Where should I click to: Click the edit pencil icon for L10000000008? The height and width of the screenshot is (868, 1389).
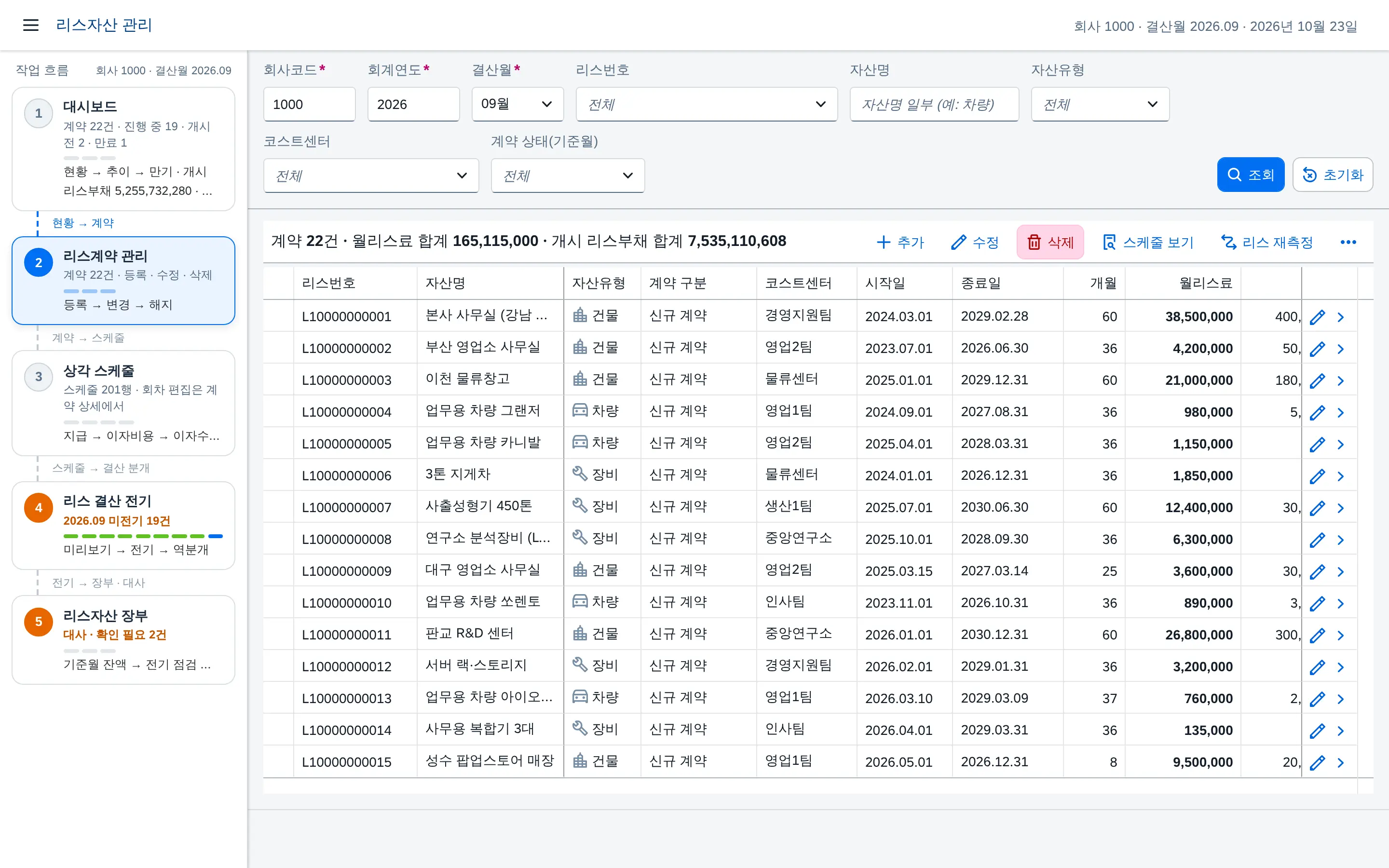[1317, 540]
